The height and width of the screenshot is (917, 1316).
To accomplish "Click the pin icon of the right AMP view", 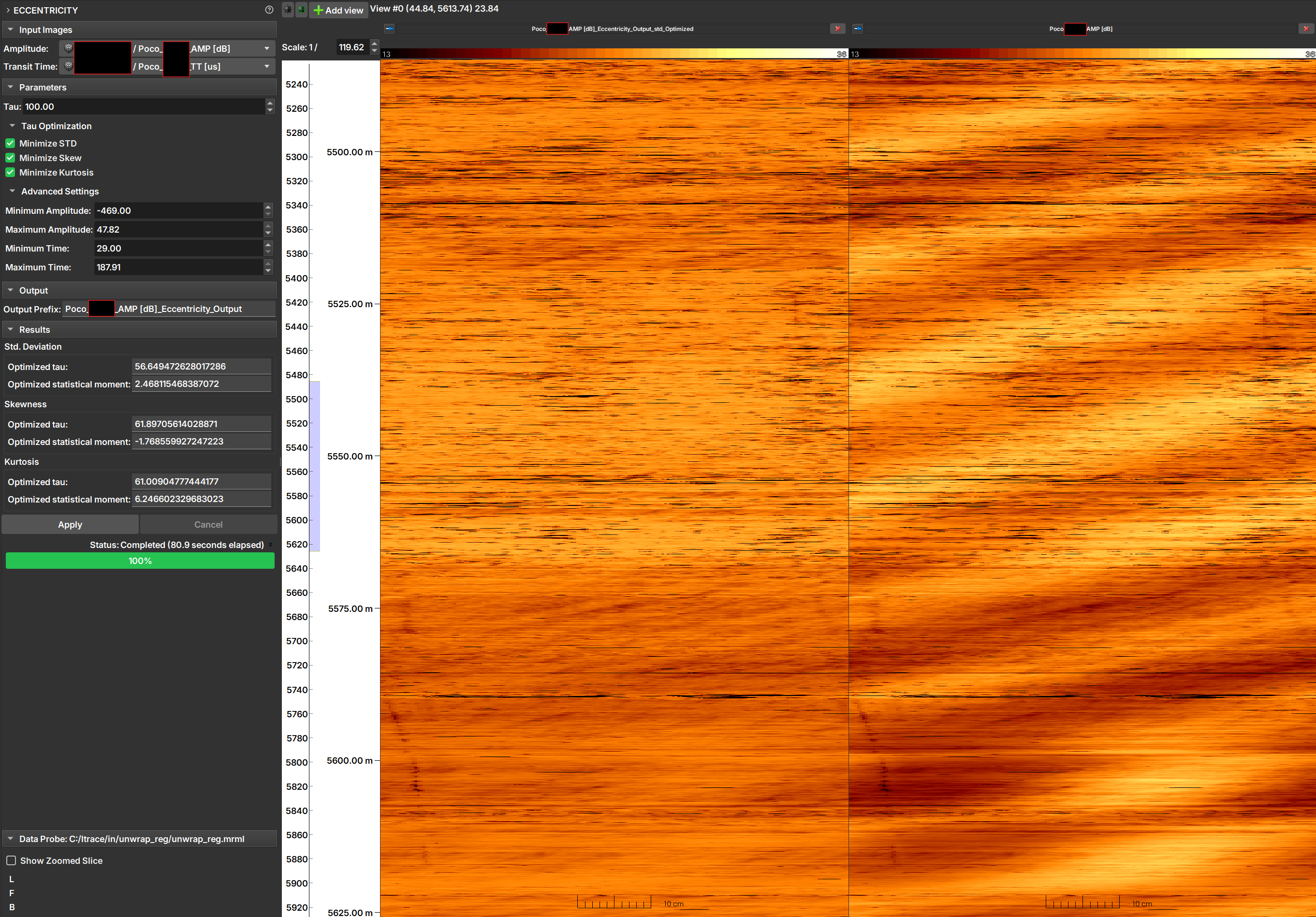I will 858,29.
